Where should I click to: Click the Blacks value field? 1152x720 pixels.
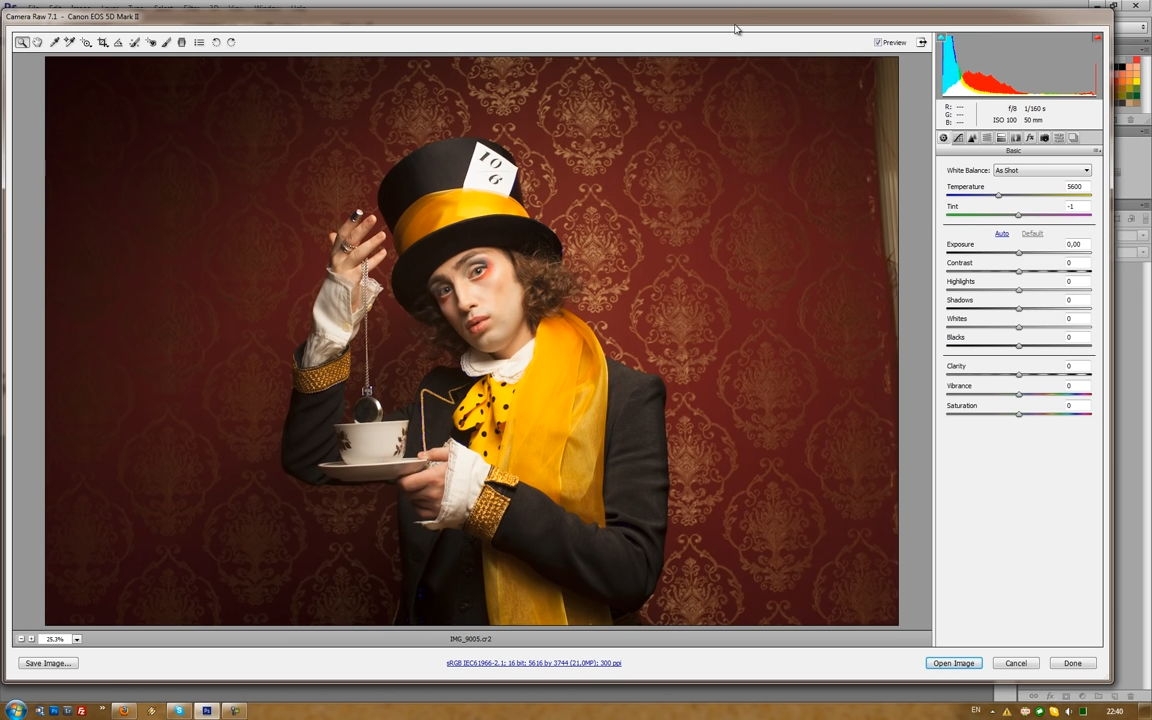click(x=1077, y=337)
